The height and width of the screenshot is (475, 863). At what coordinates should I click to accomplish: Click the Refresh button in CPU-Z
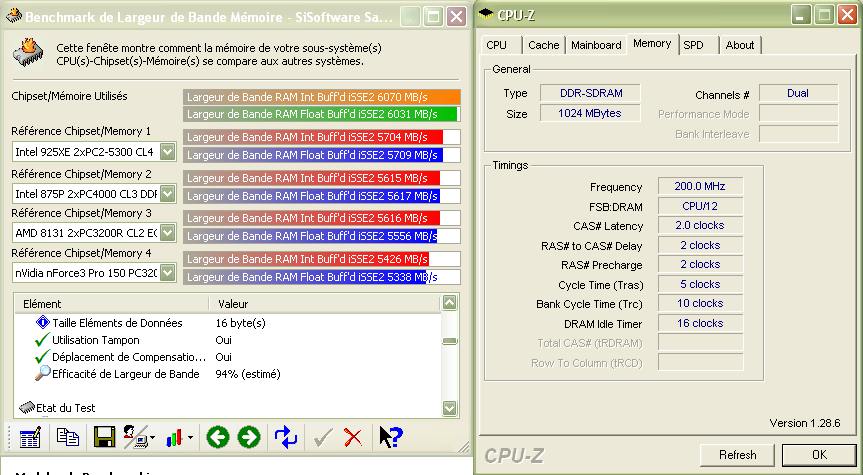(737, 455)
